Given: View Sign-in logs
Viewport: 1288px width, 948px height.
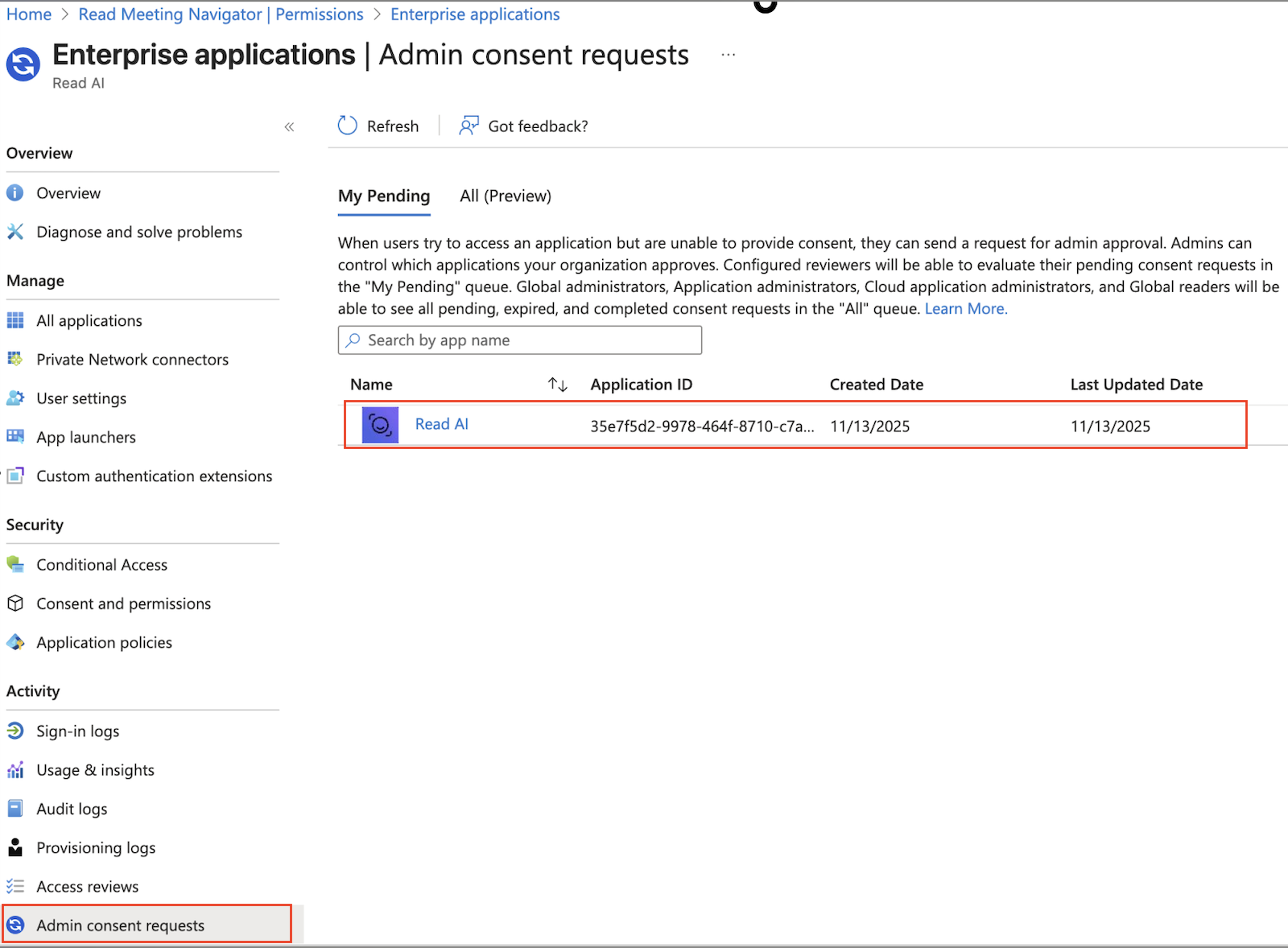Looking at the screenshot, I should pos(78,731).
